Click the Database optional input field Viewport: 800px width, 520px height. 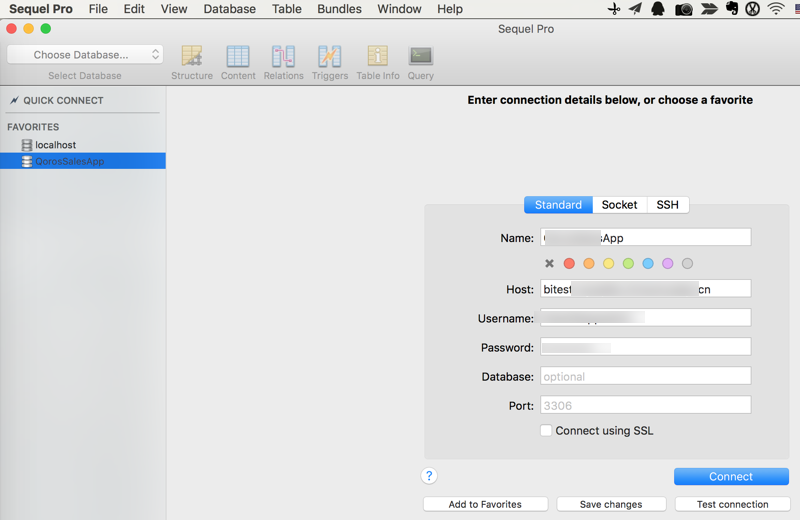click(x=645, y=376)
